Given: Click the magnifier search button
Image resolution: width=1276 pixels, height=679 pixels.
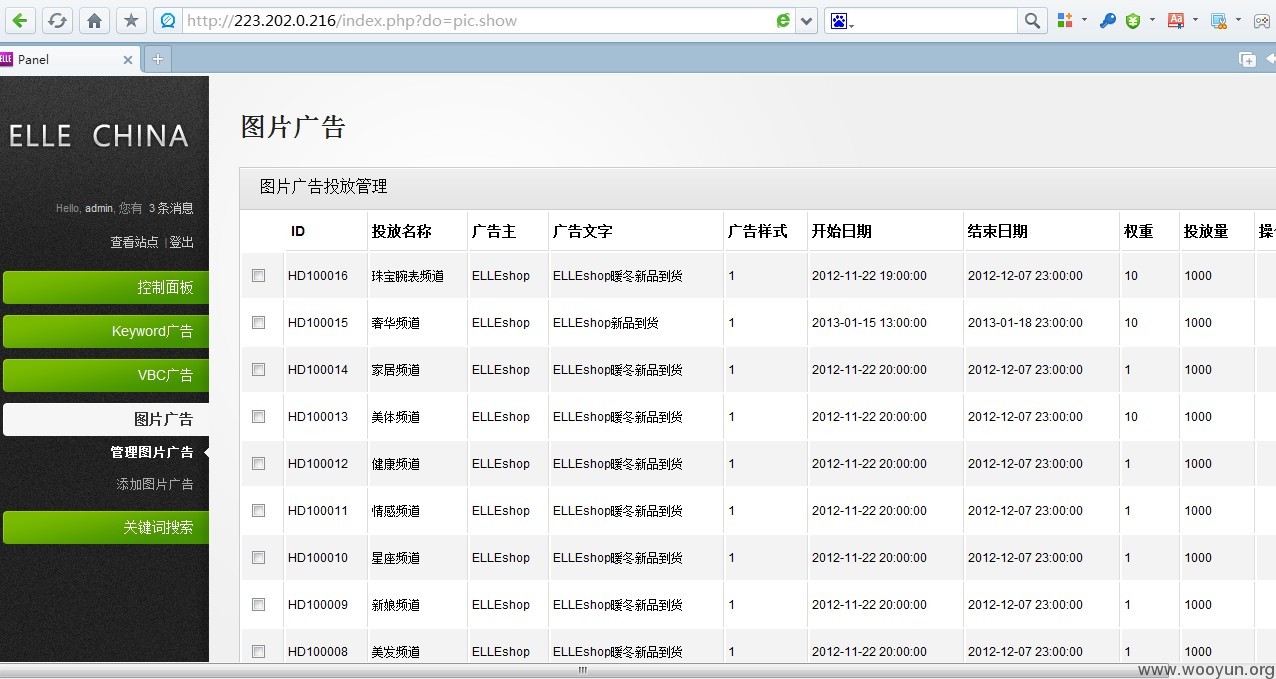Looking at the screenshot, I should [x=1032, y=20].
